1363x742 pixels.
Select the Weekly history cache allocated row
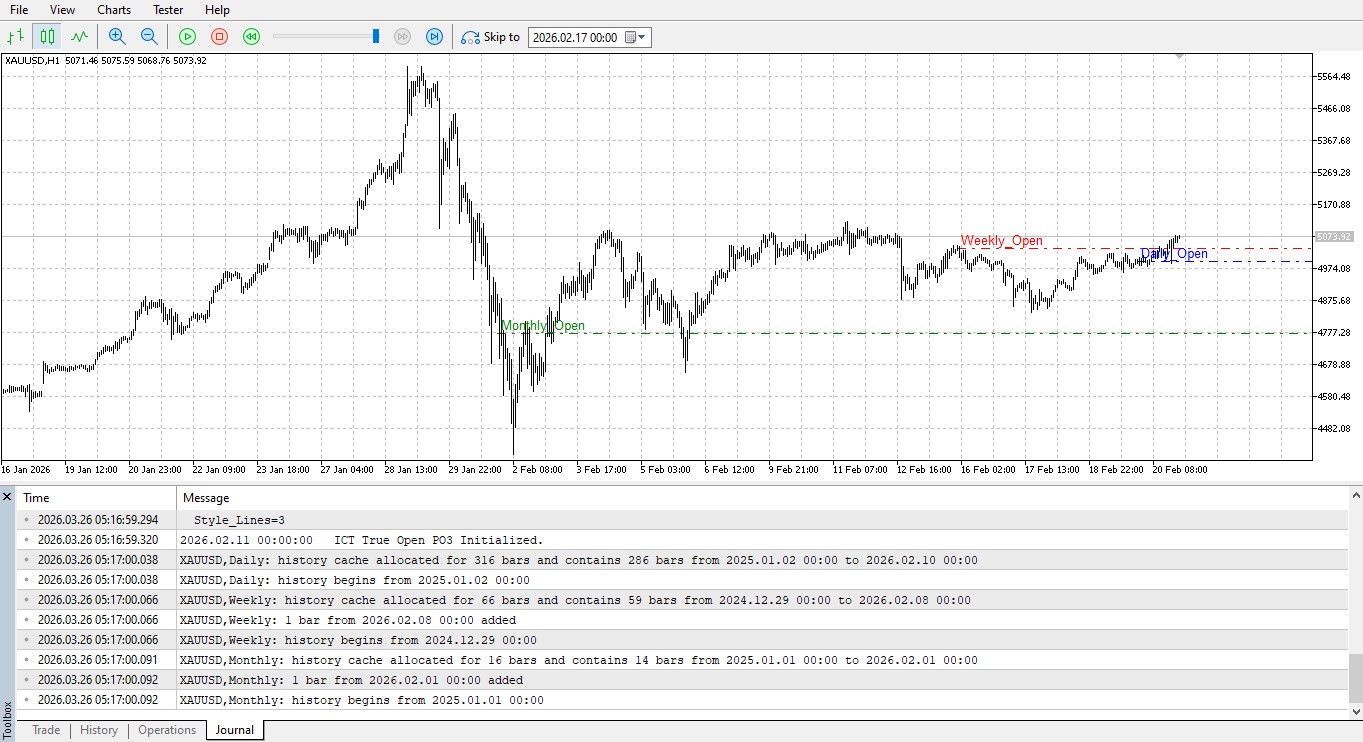(x=682, y=600)
